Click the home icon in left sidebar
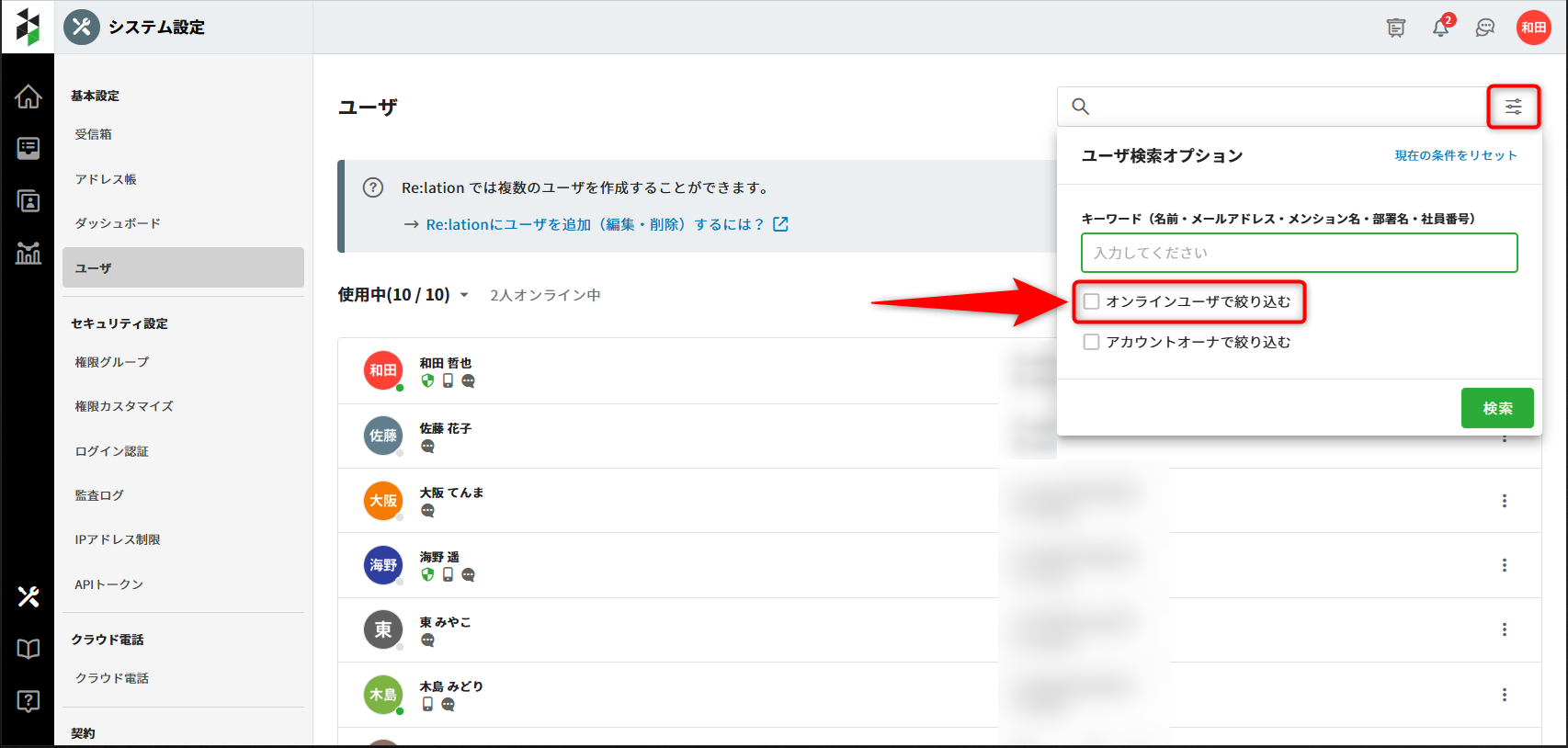This screenshot has width=1568, height=748. pyautogui.click(x=28, y=96)
